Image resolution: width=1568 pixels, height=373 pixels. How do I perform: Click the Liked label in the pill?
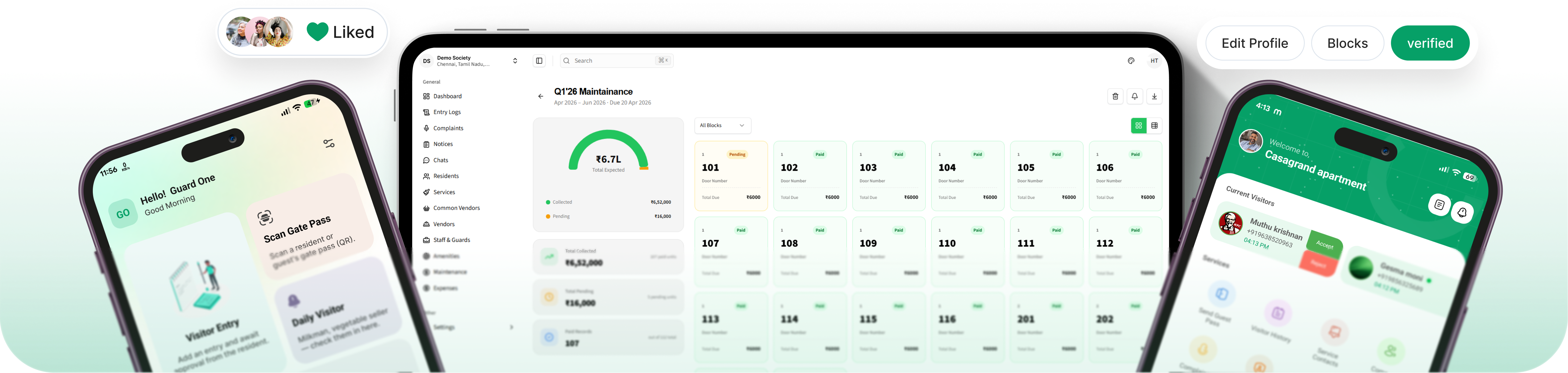tap(354, 32)
